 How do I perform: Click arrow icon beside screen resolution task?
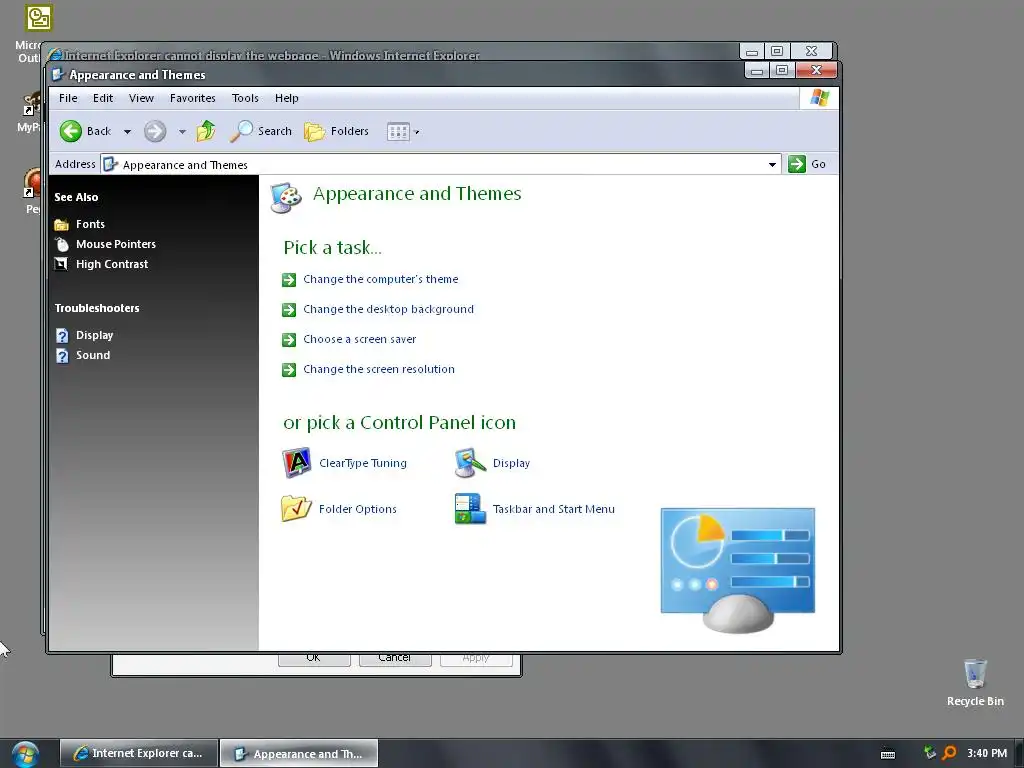289,370
